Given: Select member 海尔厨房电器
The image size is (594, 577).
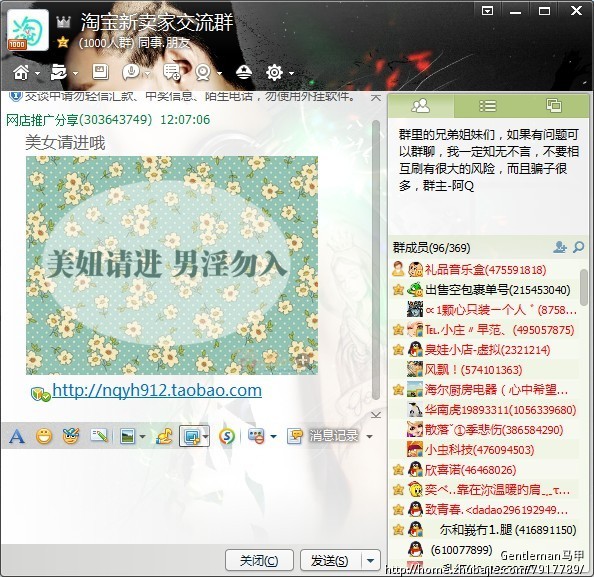Looking at the screenshot, I should coord(485,390).
